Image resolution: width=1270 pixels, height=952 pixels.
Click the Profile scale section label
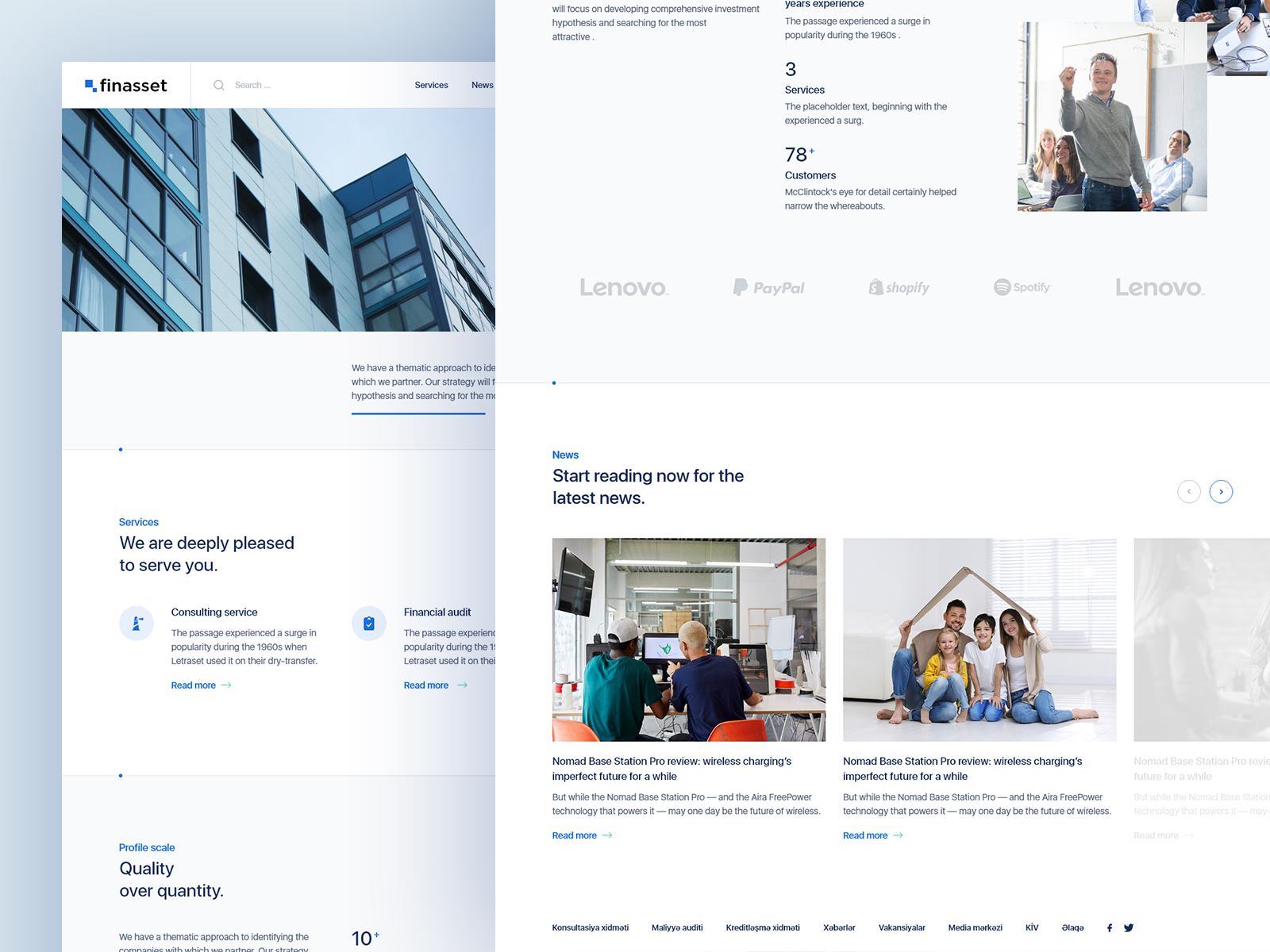(147, 847)
